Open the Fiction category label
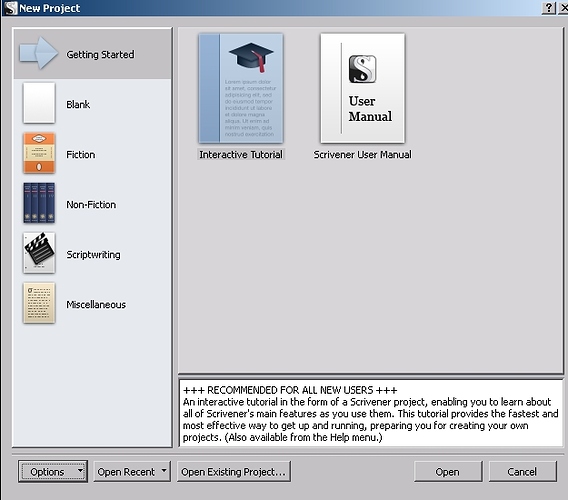 click(81, 155)
